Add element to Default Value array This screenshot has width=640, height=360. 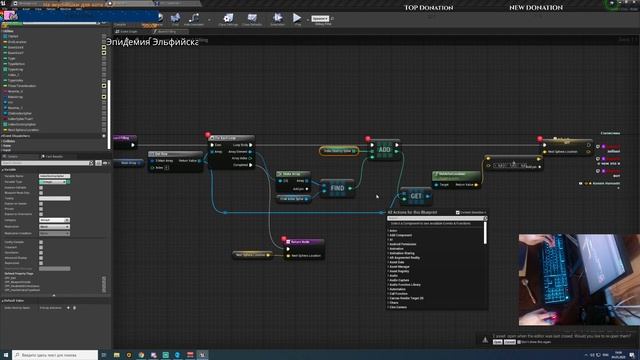click(x=68, y=308)
